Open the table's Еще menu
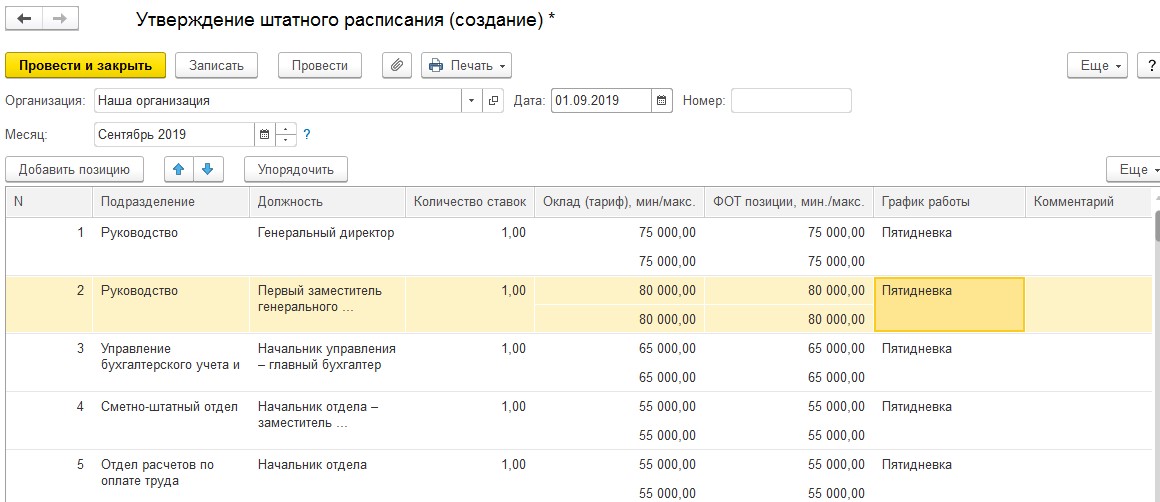1160x502 pixels. pyautogui.click(x=1134, y=169)
